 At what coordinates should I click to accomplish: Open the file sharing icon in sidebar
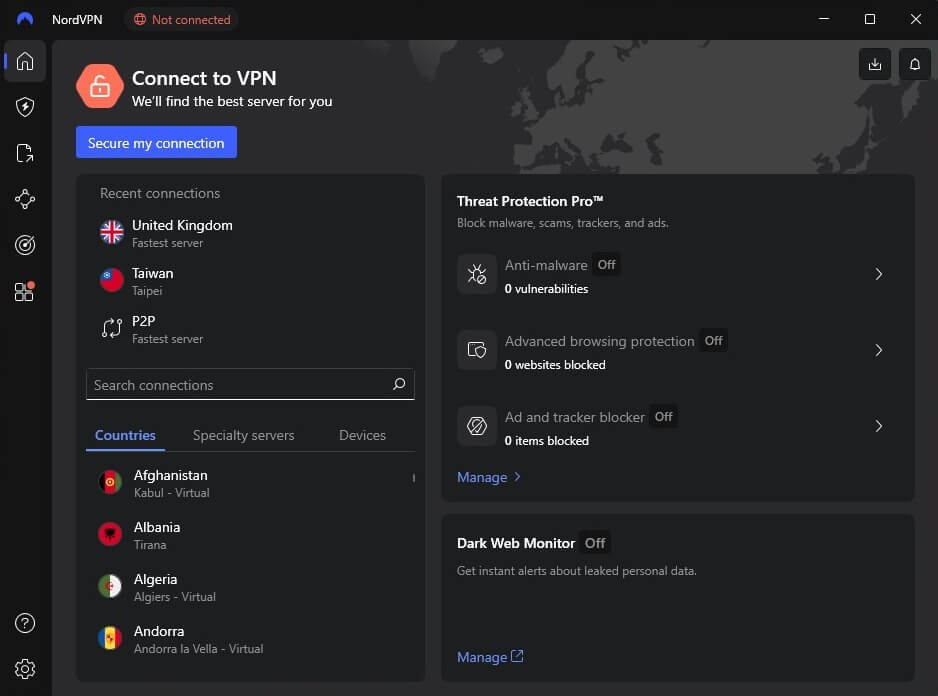click(x=25, y=153)
